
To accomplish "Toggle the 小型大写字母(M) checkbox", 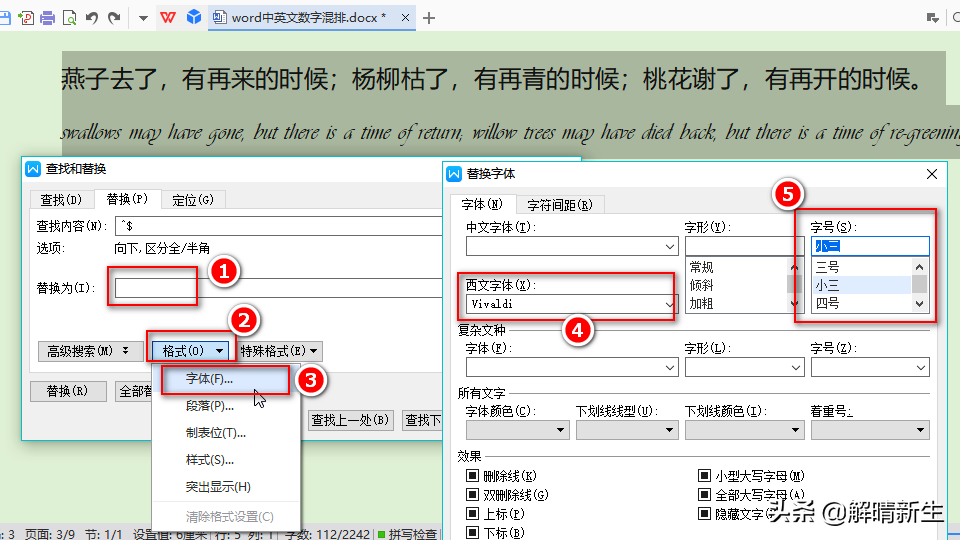I will pos(704,476).
